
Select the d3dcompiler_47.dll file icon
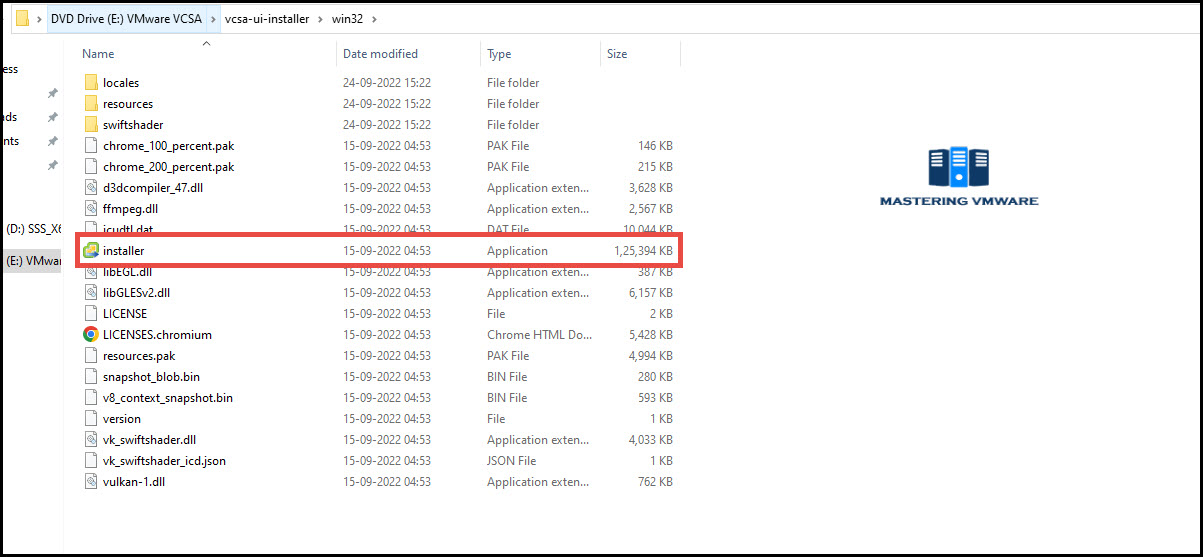click(x=91, y=188)
